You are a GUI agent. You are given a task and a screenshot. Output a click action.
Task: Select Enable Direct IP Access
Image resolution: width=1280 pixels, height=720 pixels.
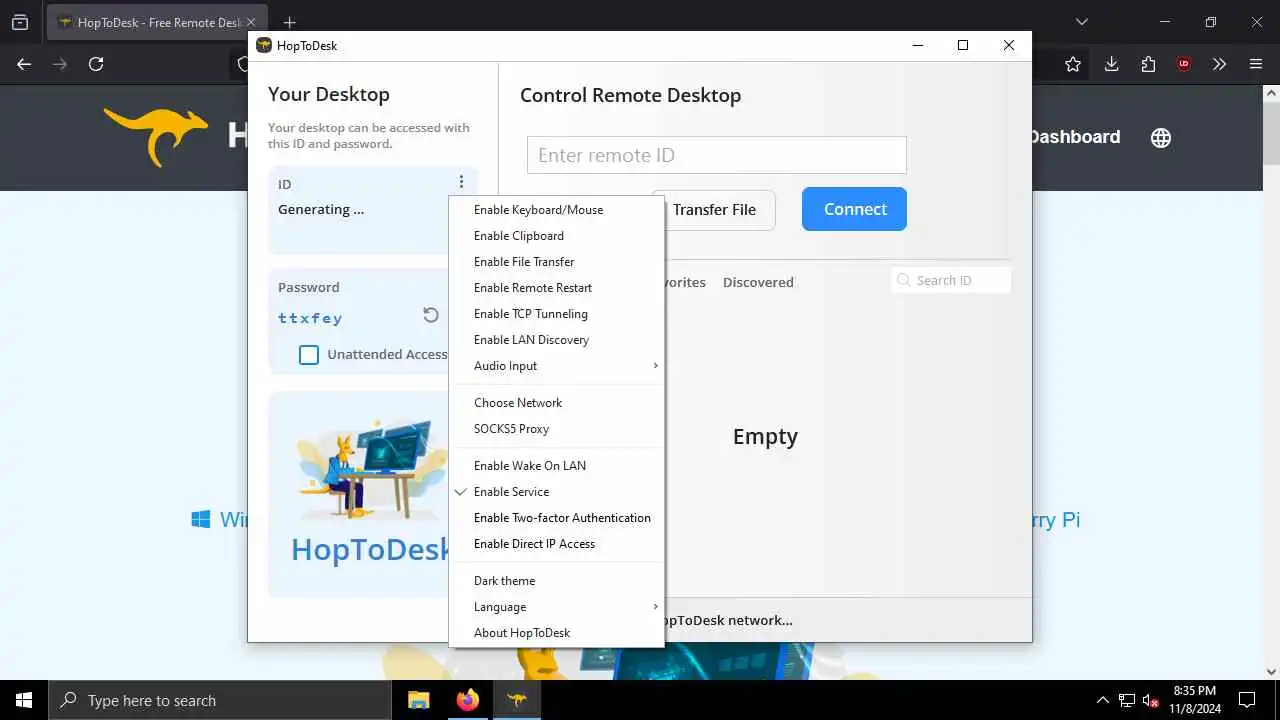[556, 544]
